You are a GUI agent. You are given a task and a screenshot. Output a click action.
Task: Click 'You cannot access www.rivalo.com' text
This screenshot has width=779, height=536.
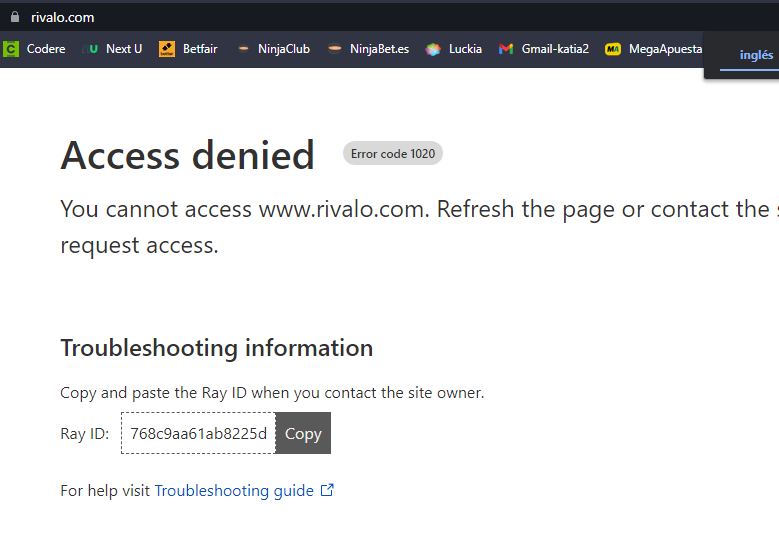pyautogui.click(x=245, y=209)
